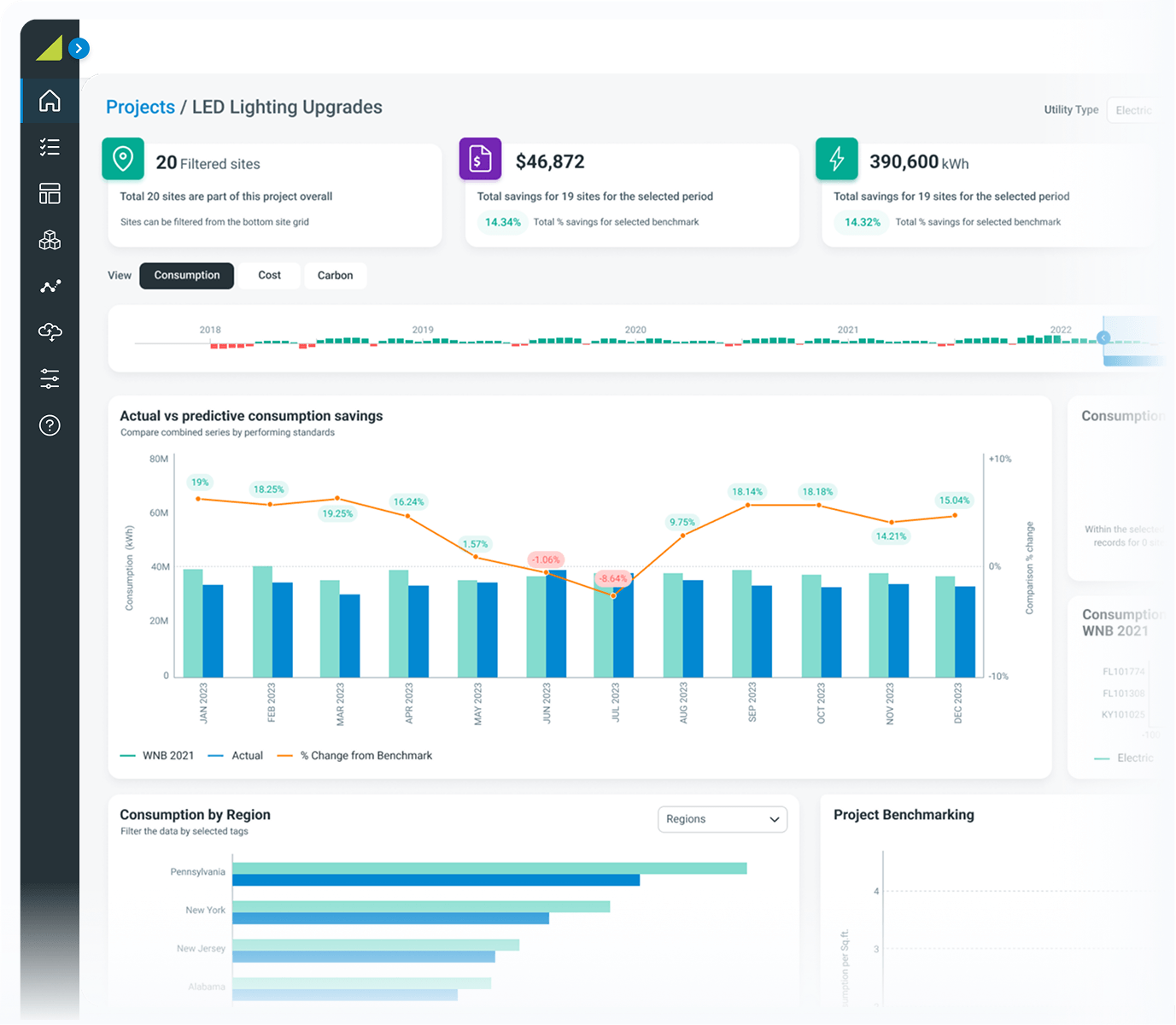Viewport: 1176px width, 1025px height.
Task: Open the dashboard layout sidebar icon
Action: point(50,194)
